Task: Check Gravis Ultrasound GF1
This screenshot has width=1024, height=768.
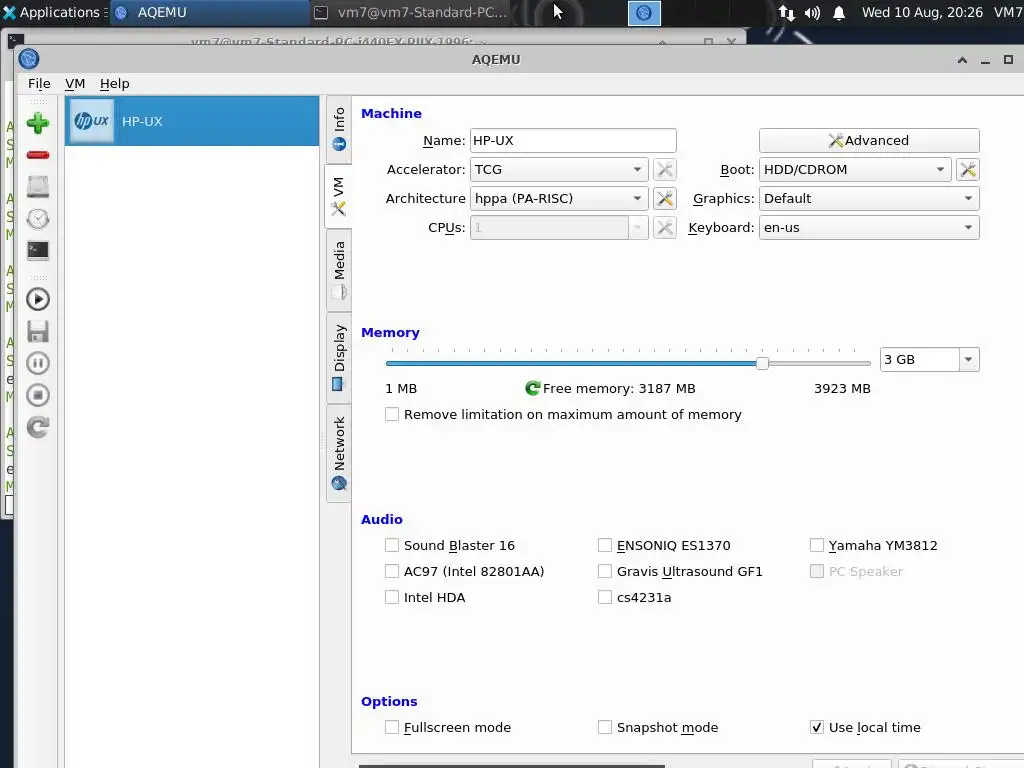Action: click(605, 571)
